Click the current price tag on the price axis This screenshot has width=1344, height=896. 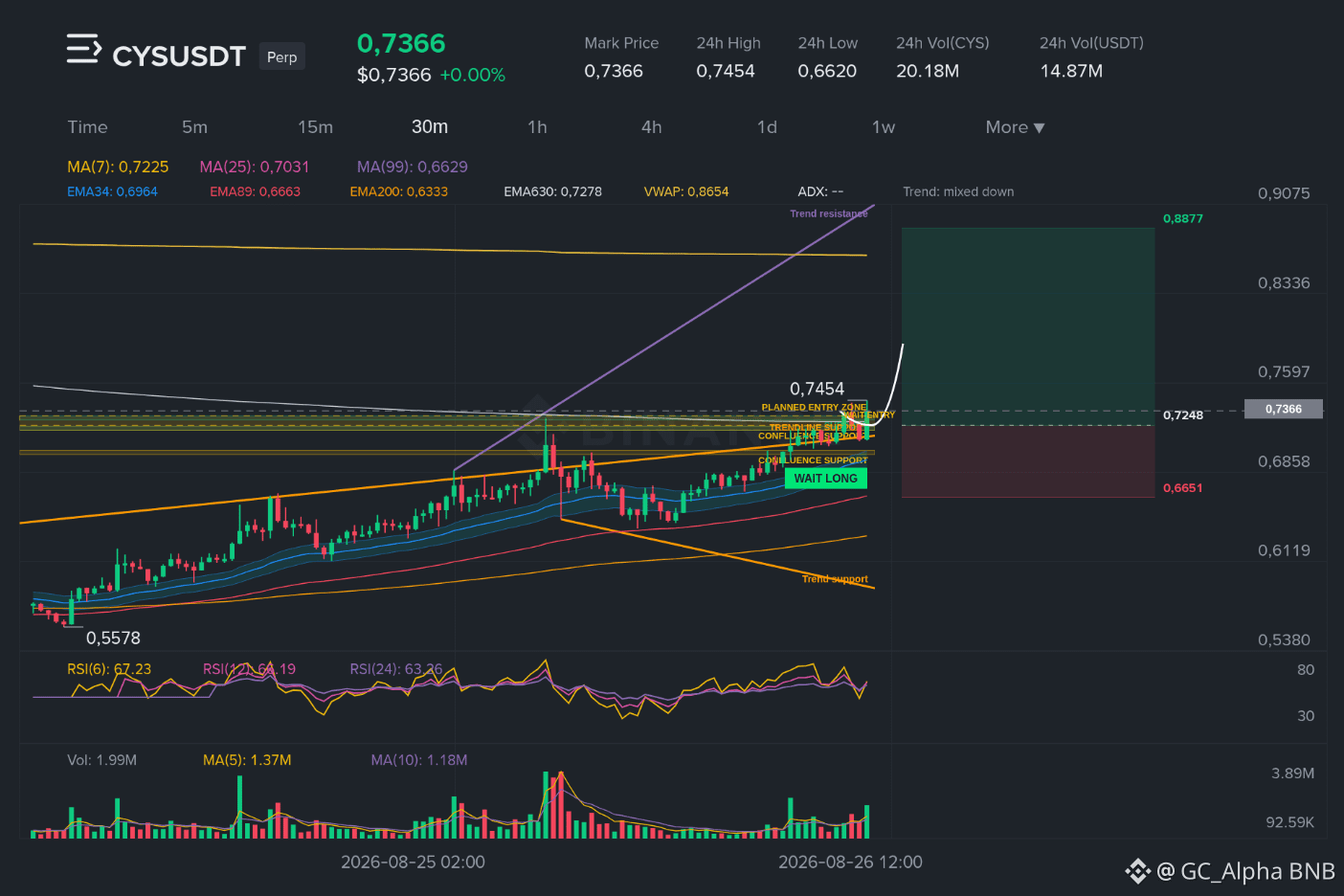pos(1283,409)
